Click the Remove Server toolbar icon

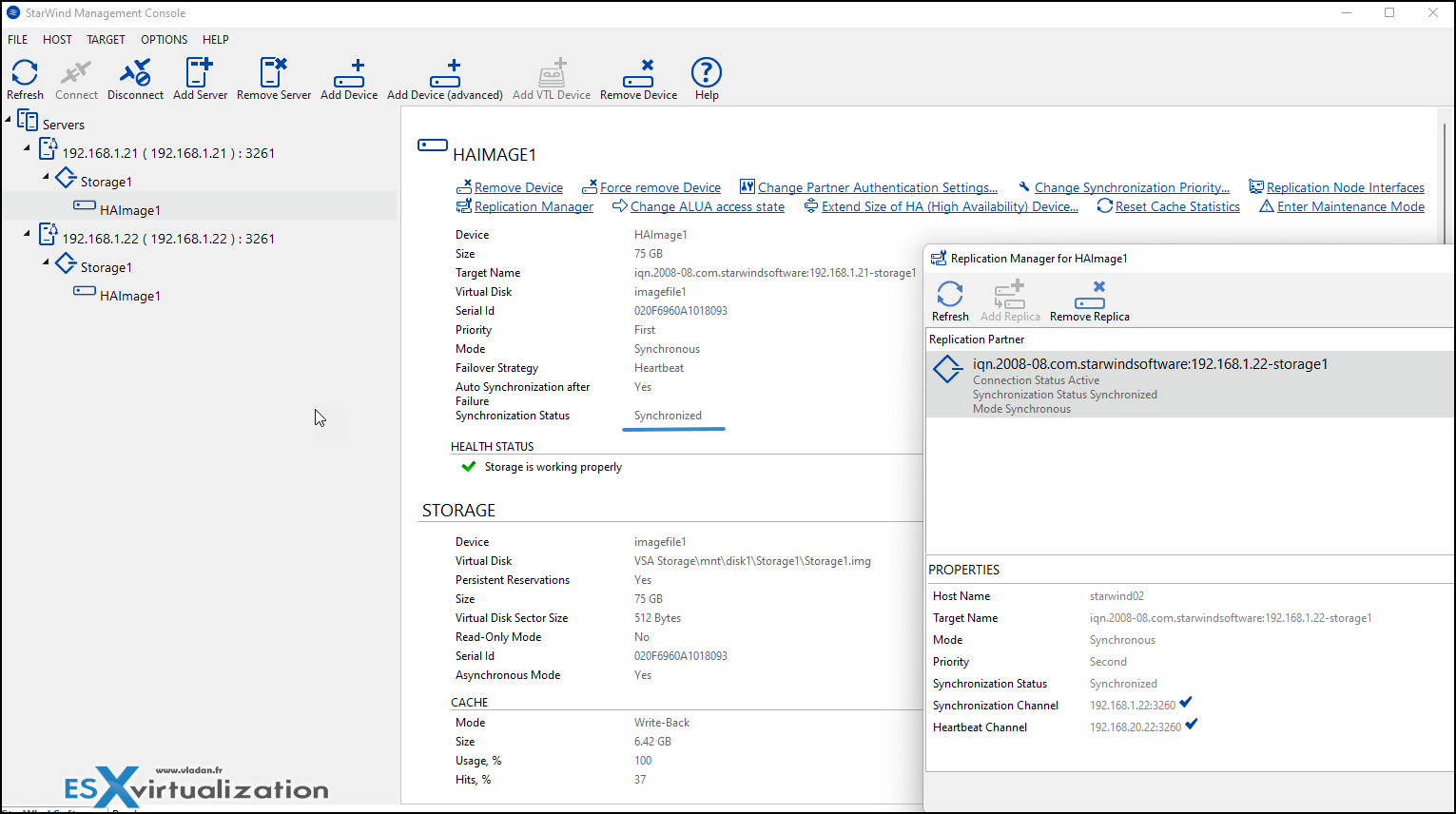coord(274,73)
